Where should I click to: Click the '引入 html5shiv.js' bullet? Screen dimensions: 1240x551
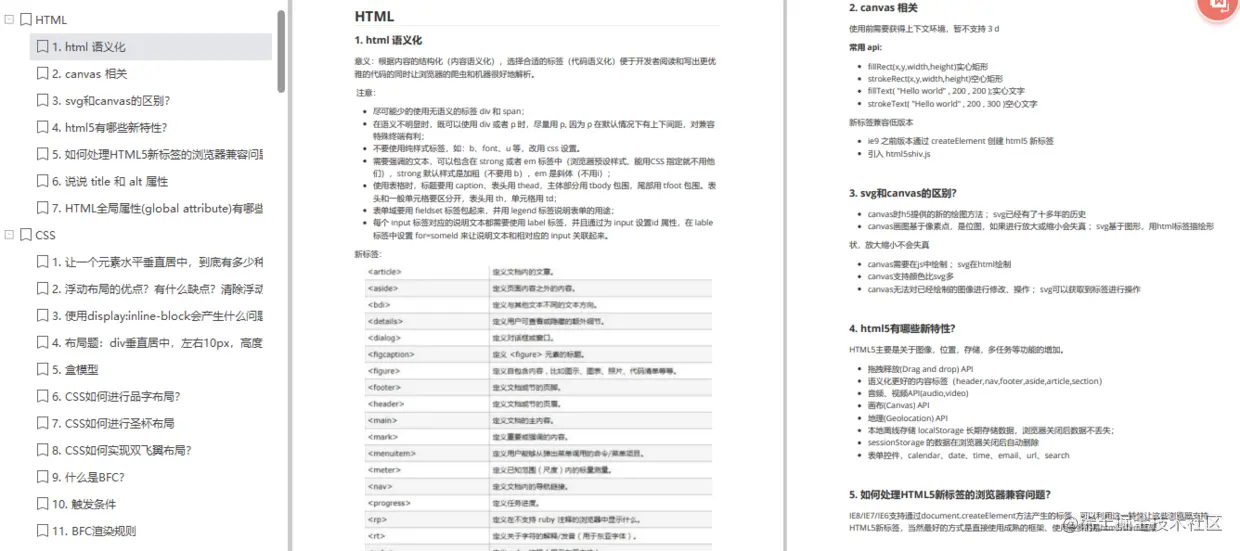(899, 154)
